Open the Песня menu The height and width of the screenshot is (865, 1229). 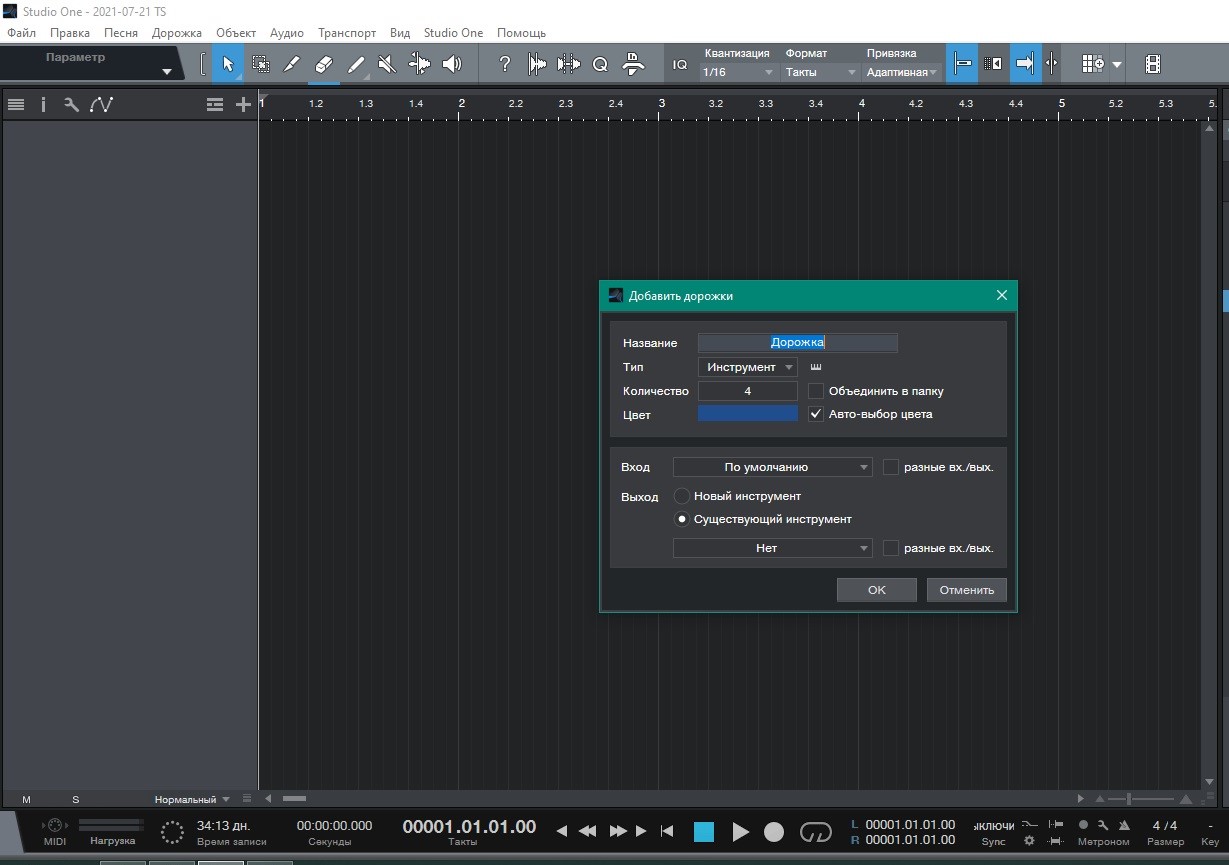point(121,33)
